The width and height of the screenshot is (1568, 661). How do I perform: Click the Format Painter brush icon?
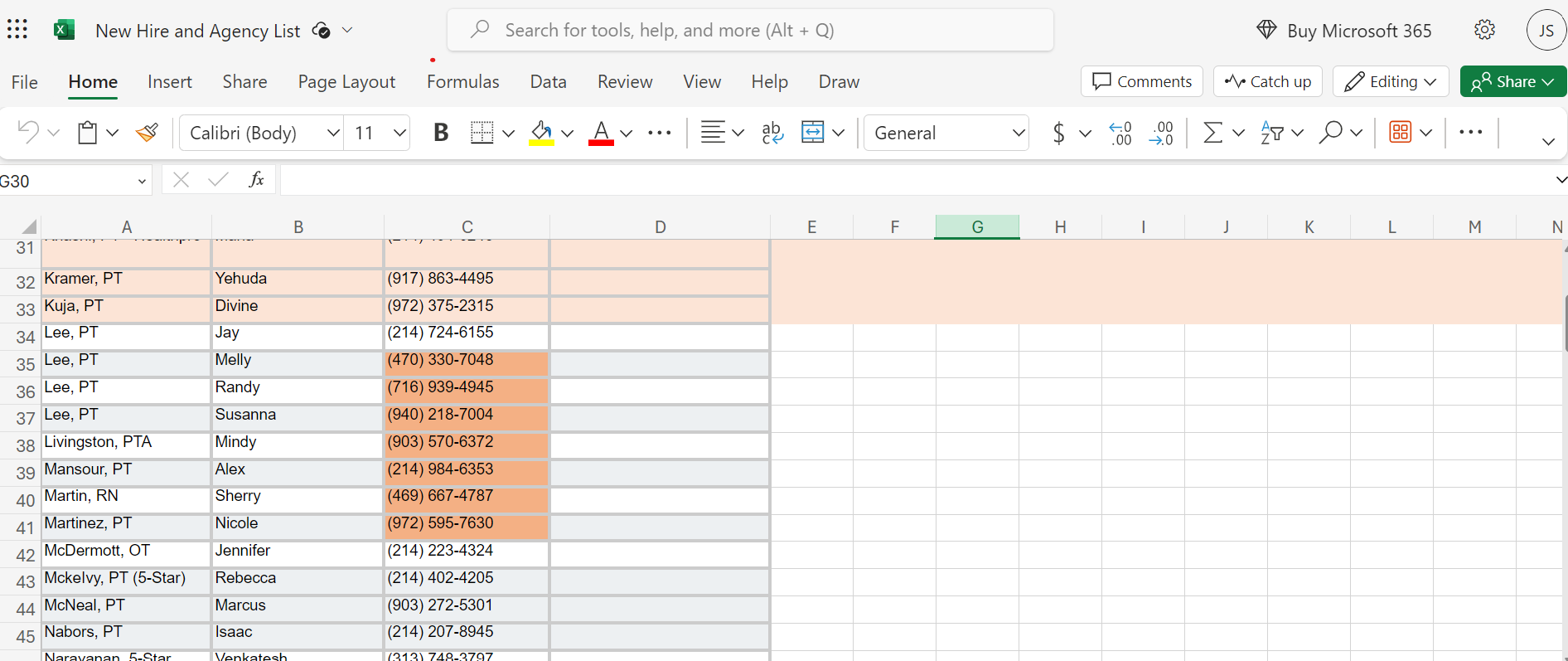pyautogui.click(x=148, y=133)
